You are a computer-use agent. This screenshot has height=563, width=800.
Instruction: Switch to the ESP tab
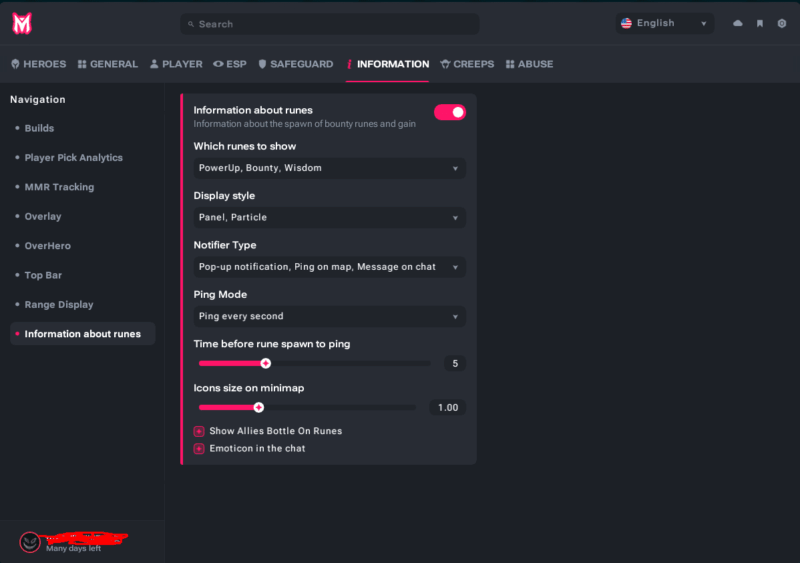[x=230, y=64]
